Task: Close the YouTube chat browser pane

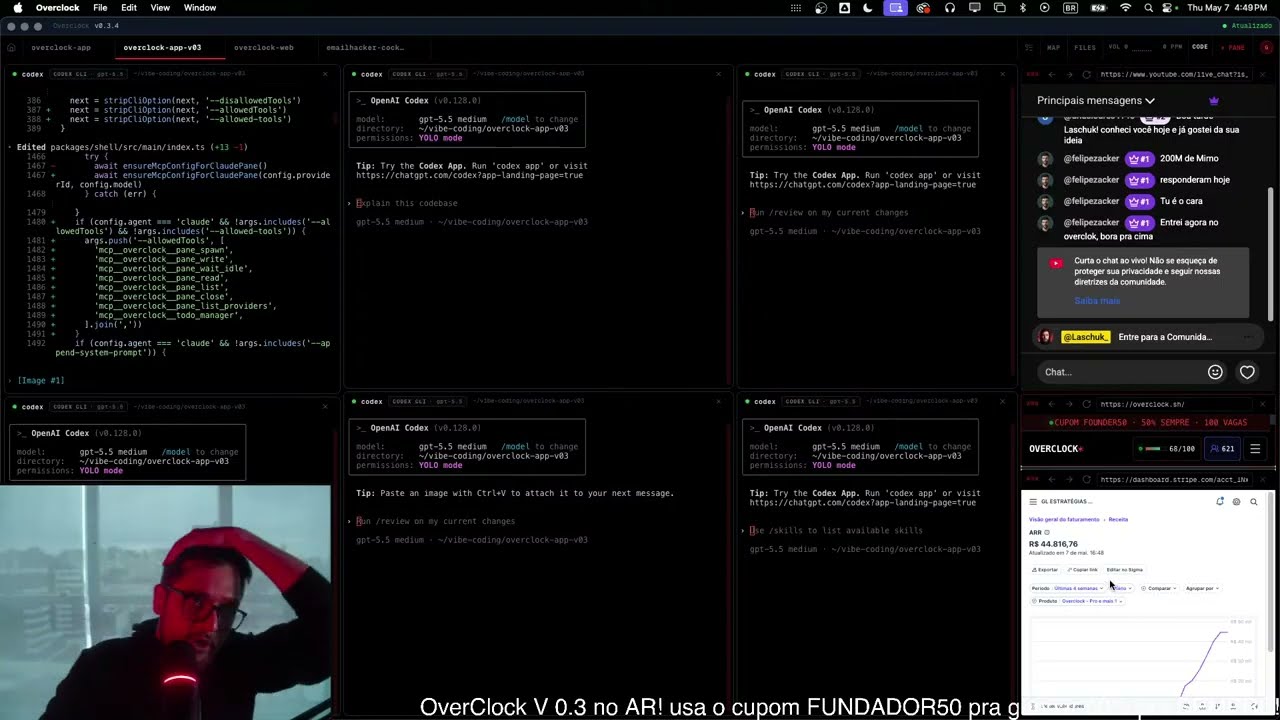Action: point(1262,74)
